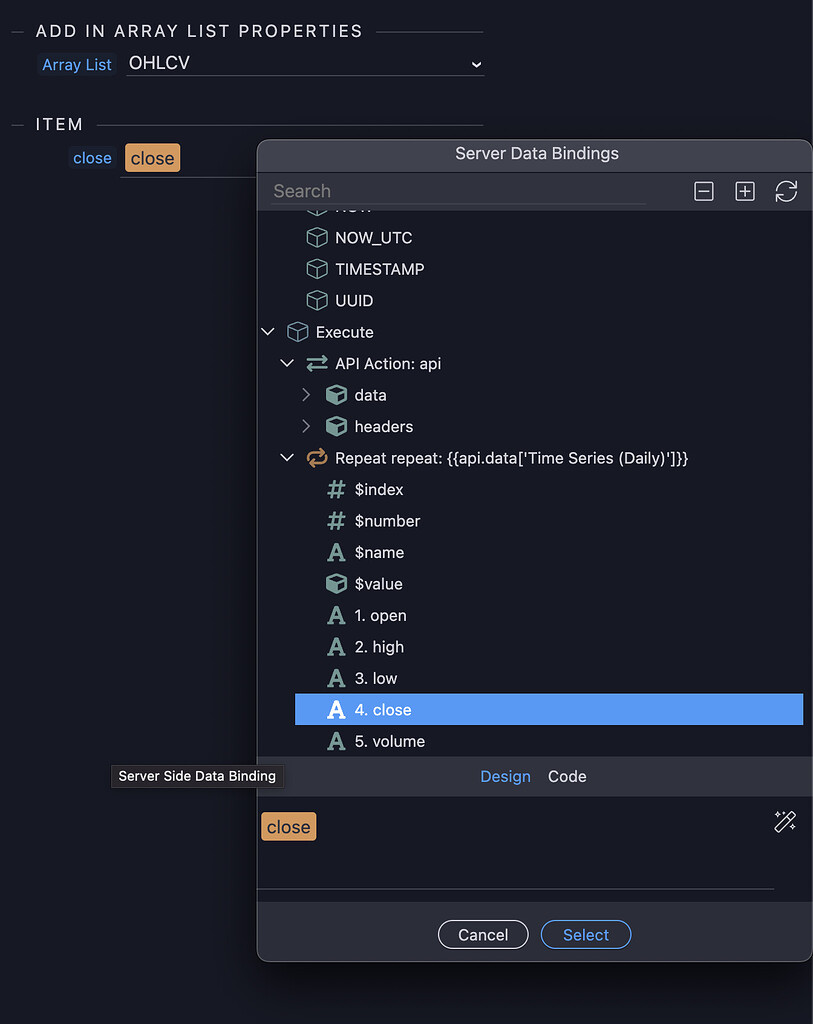
Task: Collapse the Execute node
Action: coord(267,331)
